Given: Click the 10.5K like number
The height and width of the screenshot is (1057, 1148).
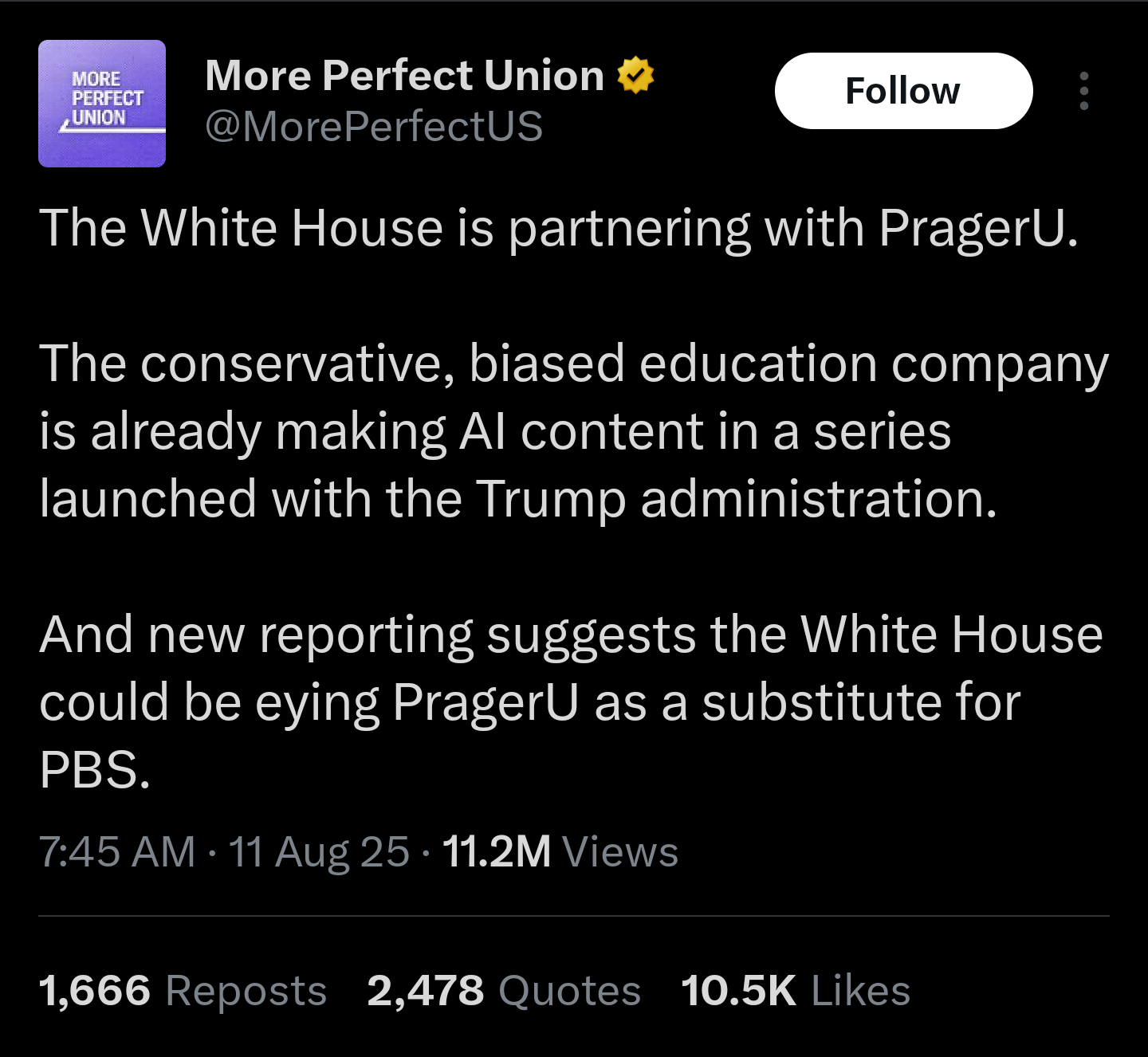Looking at the screenshot, I should tap(738, 991).
